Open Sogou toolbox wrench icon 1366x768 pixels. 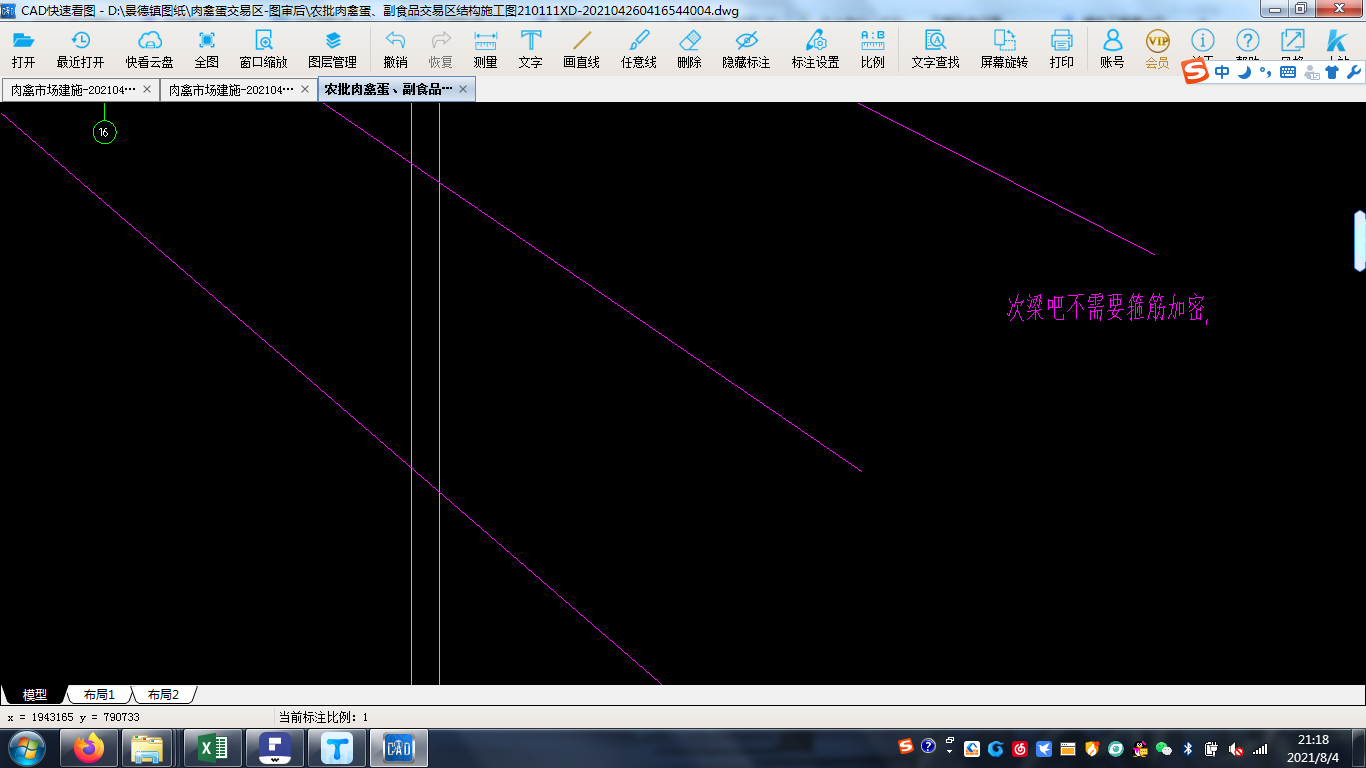1353,72
